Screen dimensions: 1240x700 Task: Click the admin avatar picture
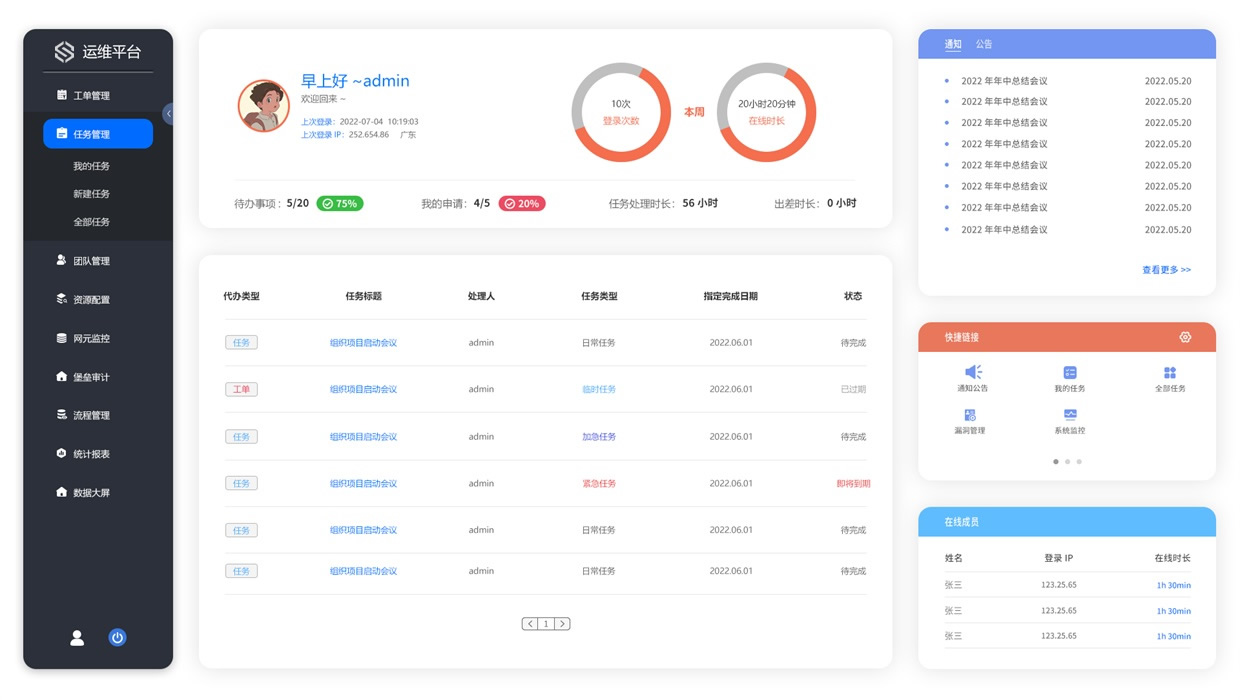pos(264,106)
